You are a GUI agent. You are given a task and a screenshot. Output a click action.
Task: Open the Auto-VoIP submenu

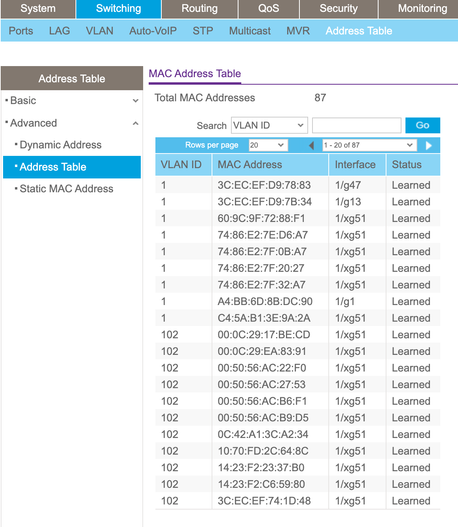point(153,31)
